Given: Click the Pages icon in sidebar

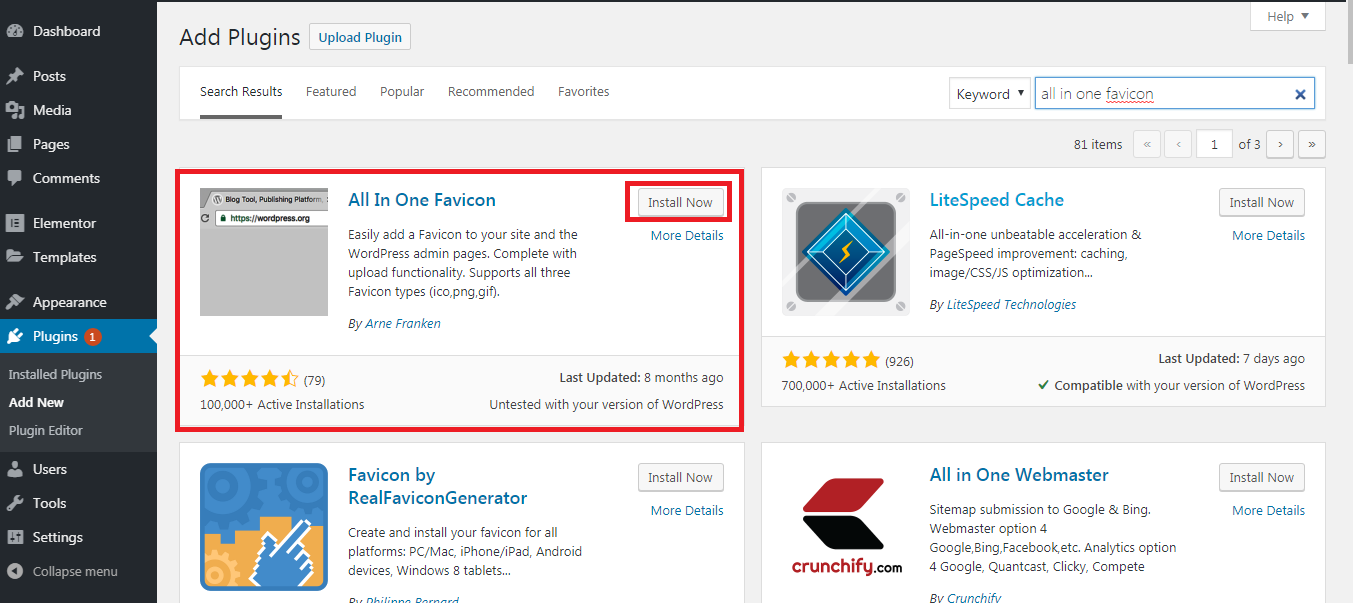Looking at the screenshot, I should click(x=15, y=144).
